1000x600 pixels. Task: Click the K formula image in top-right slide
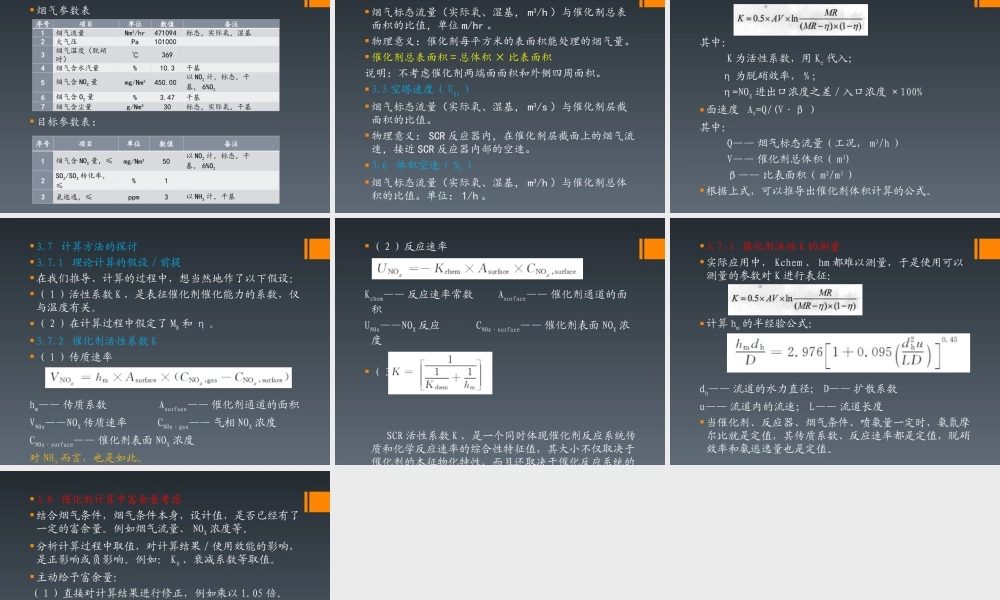pos(800,20)
